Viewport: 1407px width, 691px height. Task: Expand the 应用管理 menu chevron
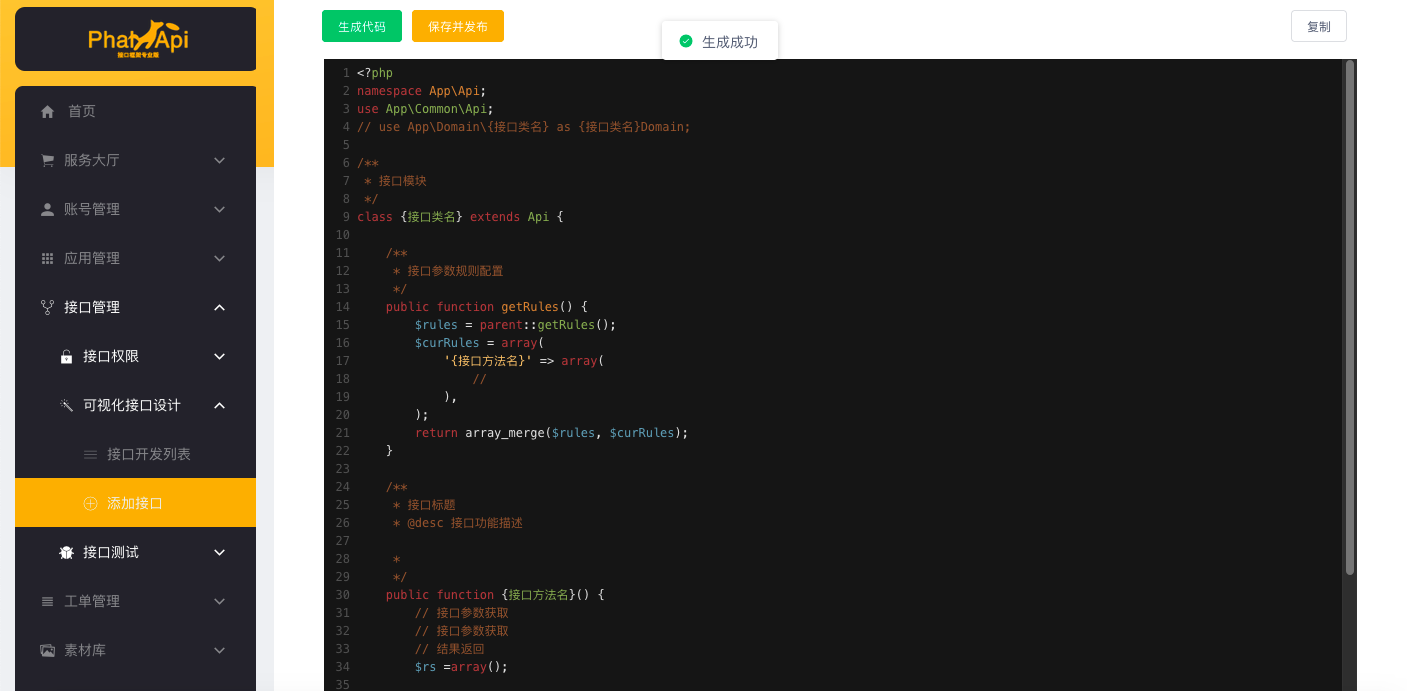pos(220,258)
